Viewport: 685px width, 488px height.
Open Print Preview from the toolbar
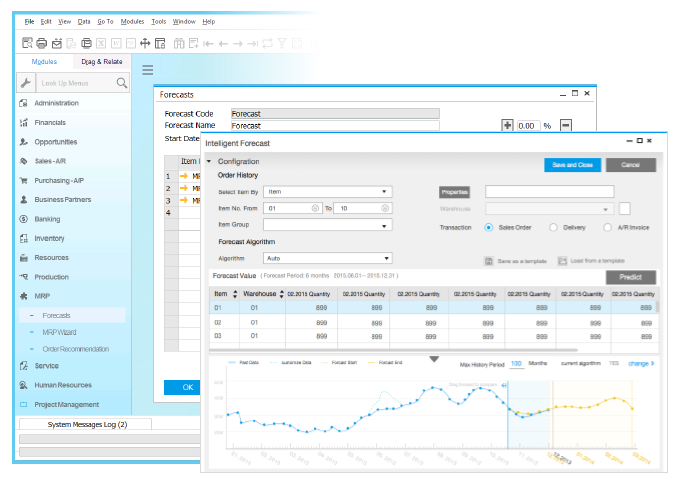tap(27, 43)
